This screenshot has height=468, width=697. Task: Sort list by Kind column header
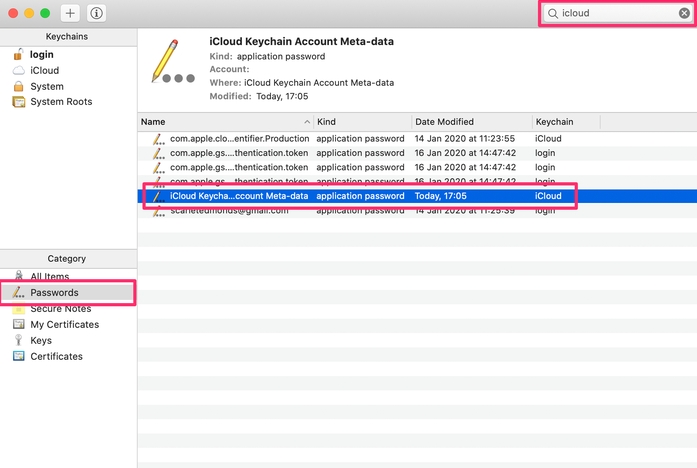[x=363, y=122]
